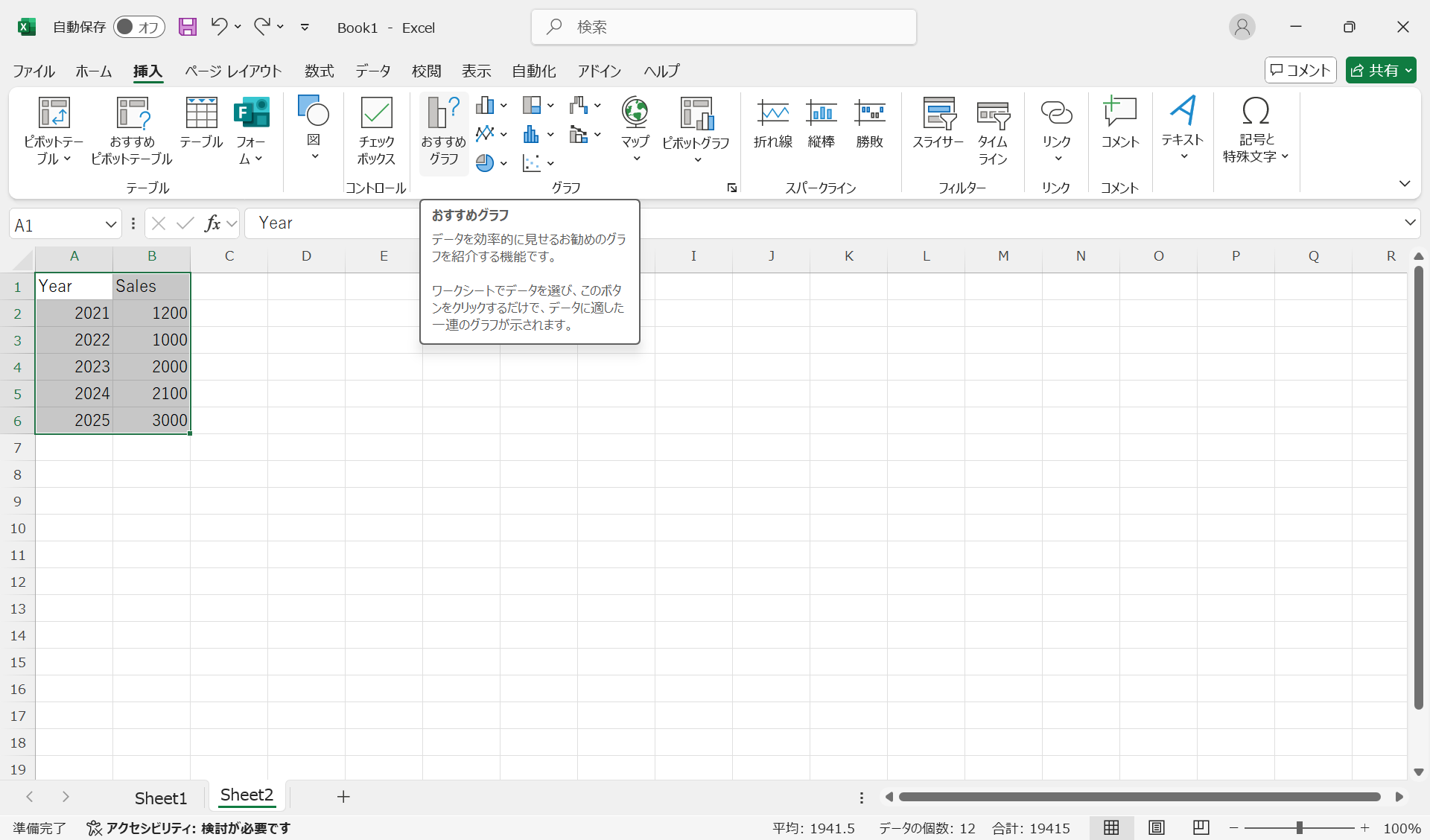The image size is (1430, 840).
Task: Open the Name Box dropdown arrow
Action: (x=110, y=223)
